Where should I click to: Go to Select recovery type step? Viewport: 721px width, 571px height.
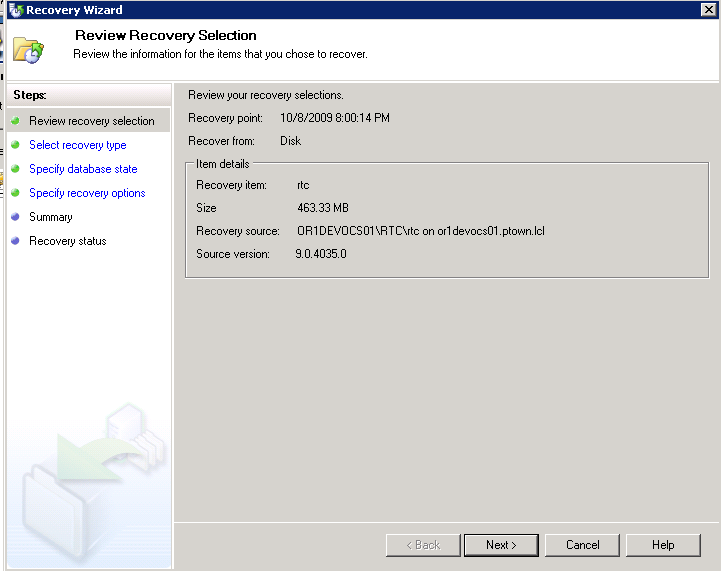(x=78, y=145)
